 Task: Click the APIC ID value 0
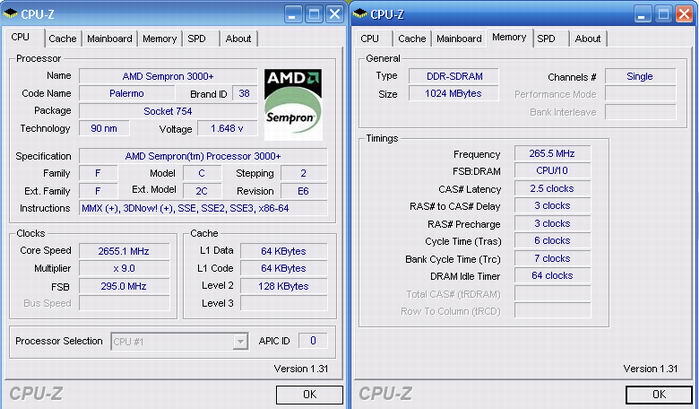(313, 341)
